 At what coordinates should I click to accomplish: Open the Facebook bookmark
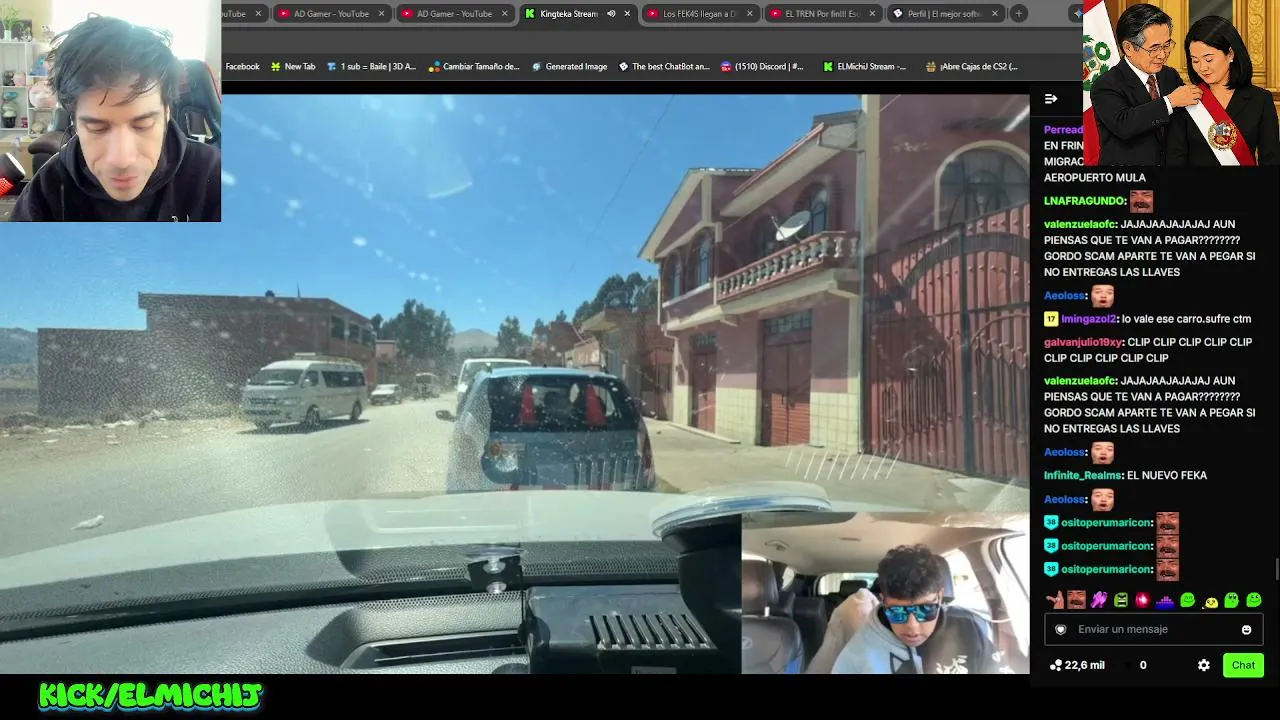[x=242, y=67]
